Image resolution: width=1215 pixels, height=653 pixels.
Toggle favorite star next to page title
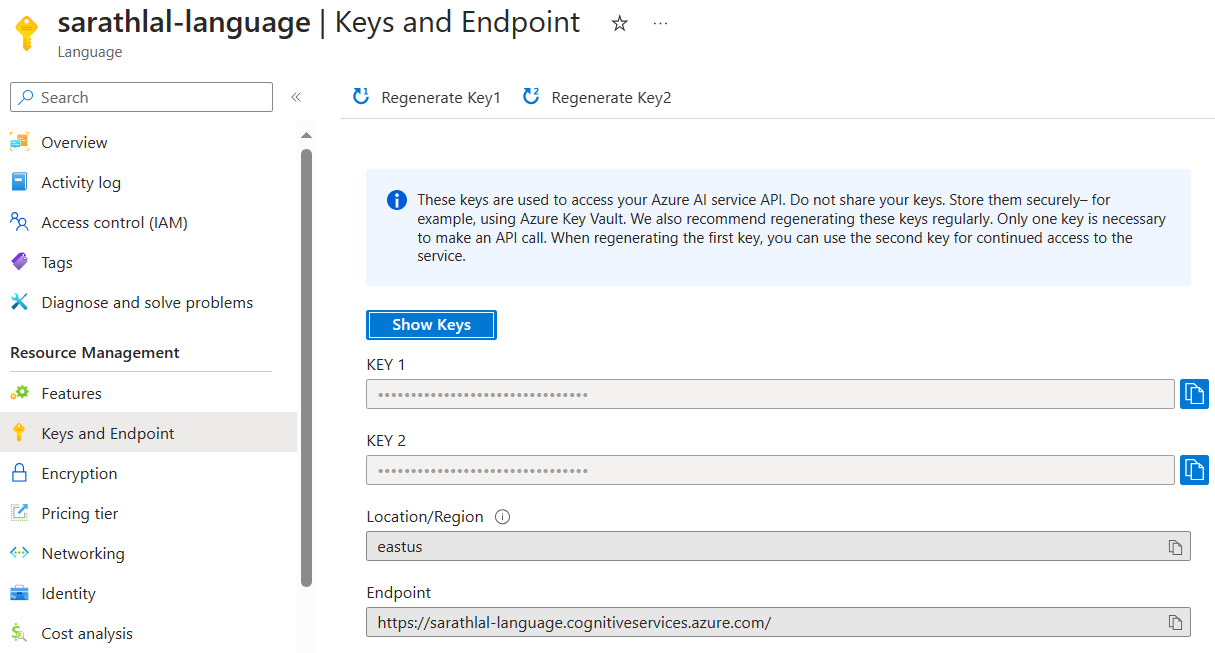point(619,23)
